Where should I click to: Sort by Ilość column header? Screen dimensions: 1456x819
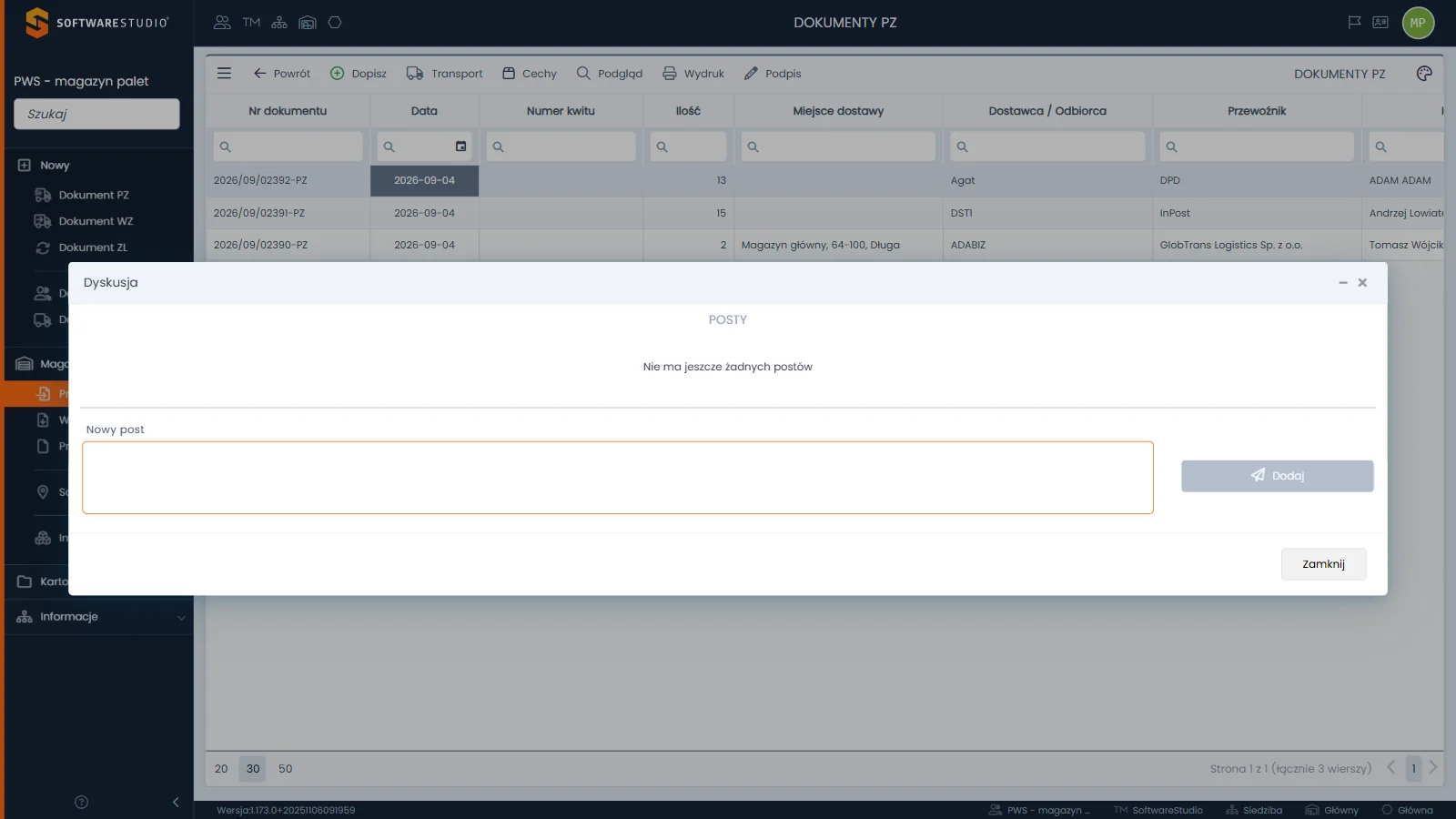[x=688, y=111]
